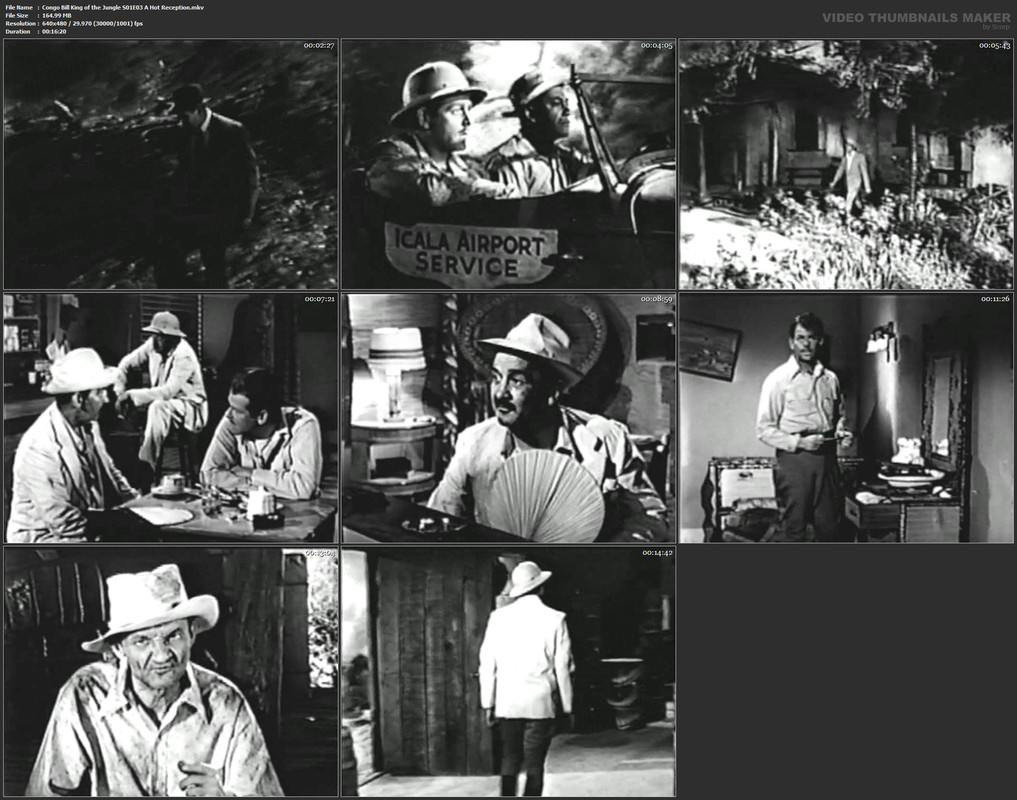Click the 00:04:05 timestamp label
The width and height of the screenshot is (1017, 800).
pyautogui.click(x=656, y=45)
